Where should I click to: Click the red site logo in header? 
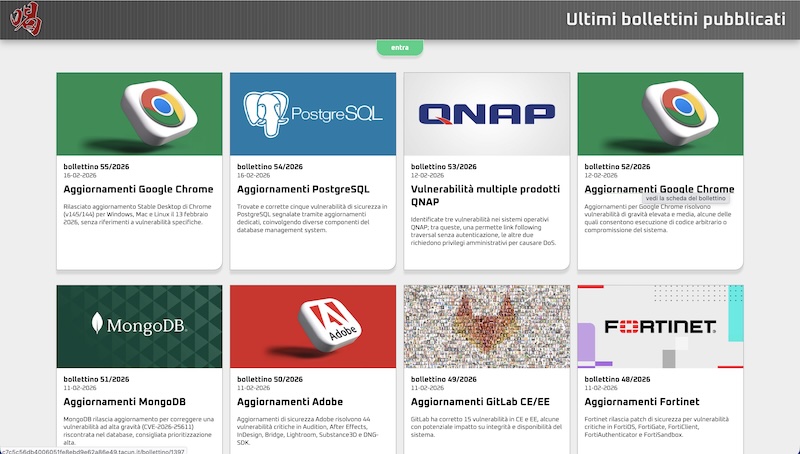pyautogui.click(x=20, y=20)
